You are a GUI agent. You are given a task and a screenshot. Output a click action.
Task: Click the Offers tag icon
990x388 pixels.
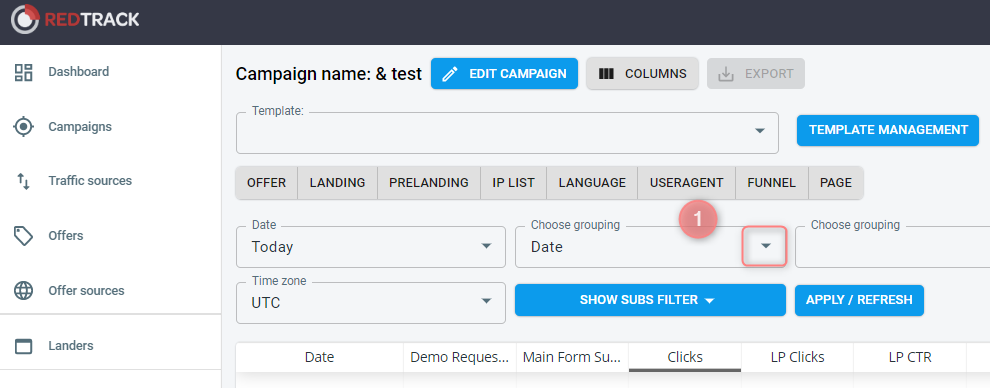[x=23, y=236]
